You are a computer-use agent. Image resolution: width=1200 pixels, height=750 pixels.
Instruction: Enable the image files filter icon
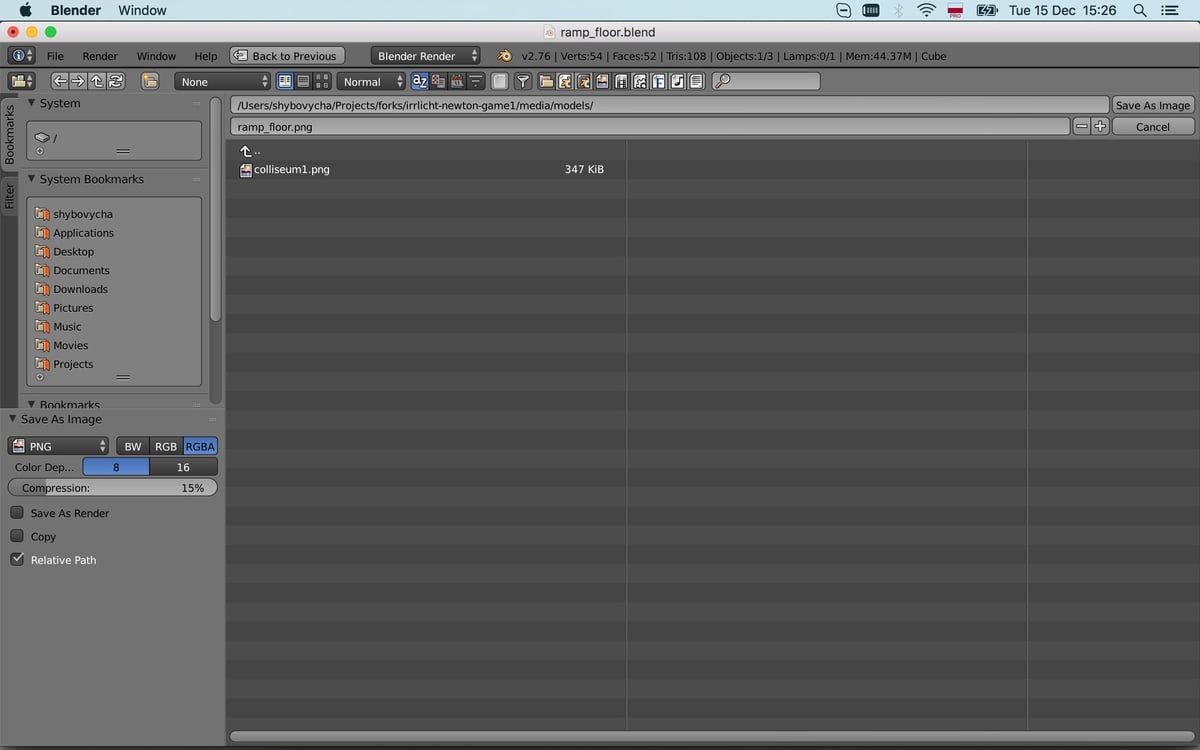602,81
